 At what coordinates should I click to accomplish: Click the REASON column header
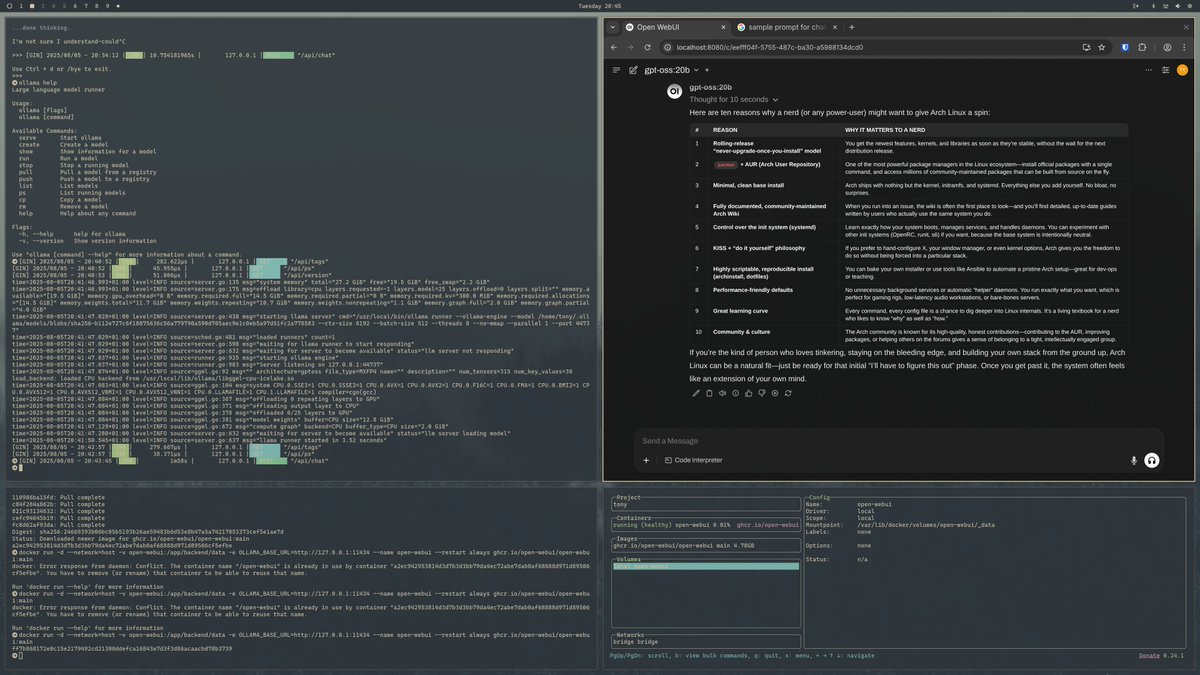[x=725, y=130]
